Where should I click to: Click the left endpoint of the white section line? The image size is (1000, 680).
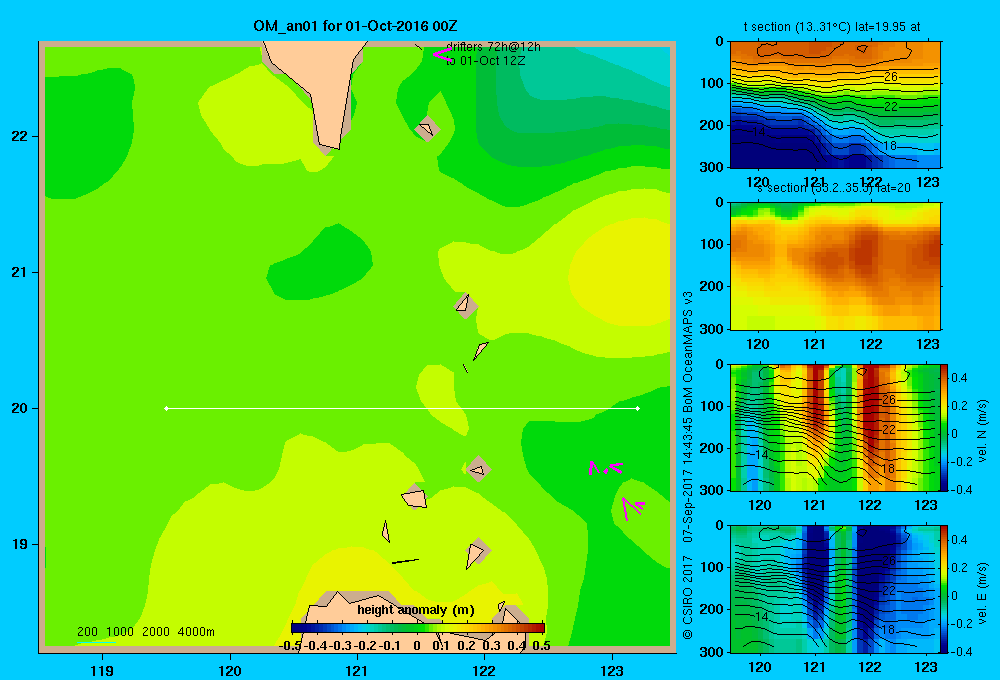coord(166,408)
